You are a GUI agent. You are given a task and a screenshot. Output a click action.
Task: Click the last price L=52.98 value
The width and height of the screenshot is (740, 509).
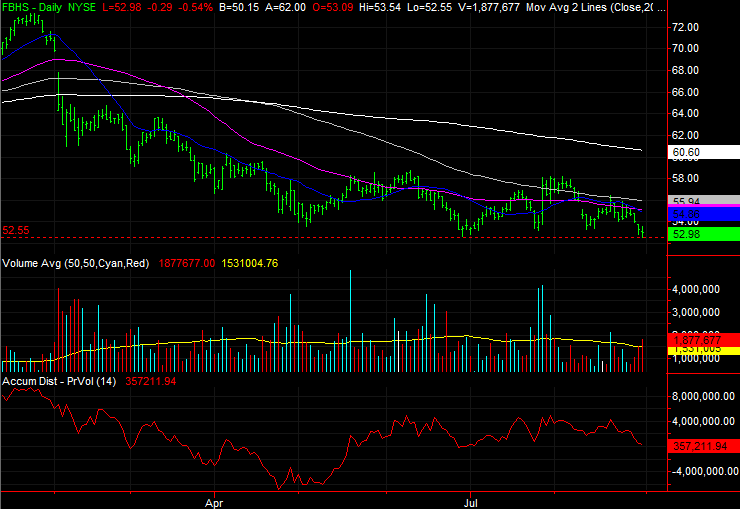point(121,7)
